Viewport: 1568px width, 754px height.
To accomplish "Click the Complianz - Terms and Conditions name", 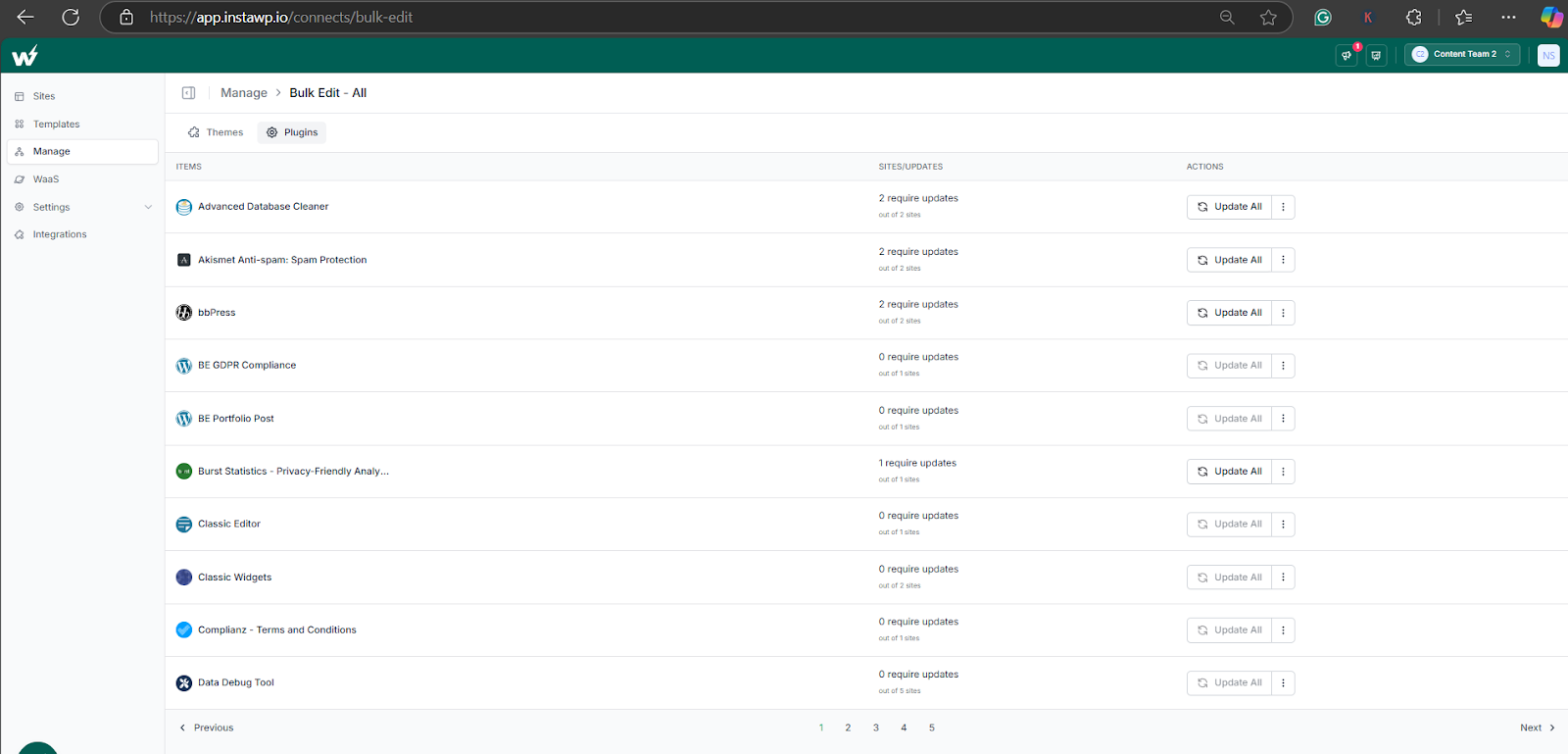I will click(x=277, y=630).
